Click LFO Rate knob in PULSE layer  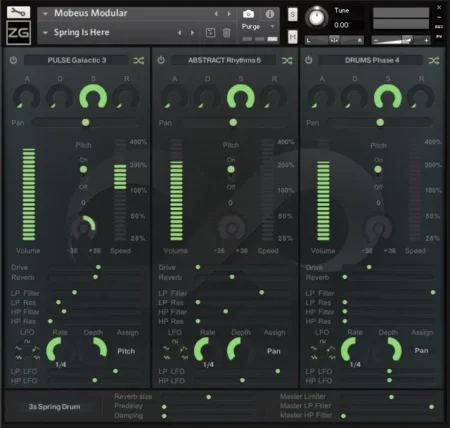pos(60,350)
